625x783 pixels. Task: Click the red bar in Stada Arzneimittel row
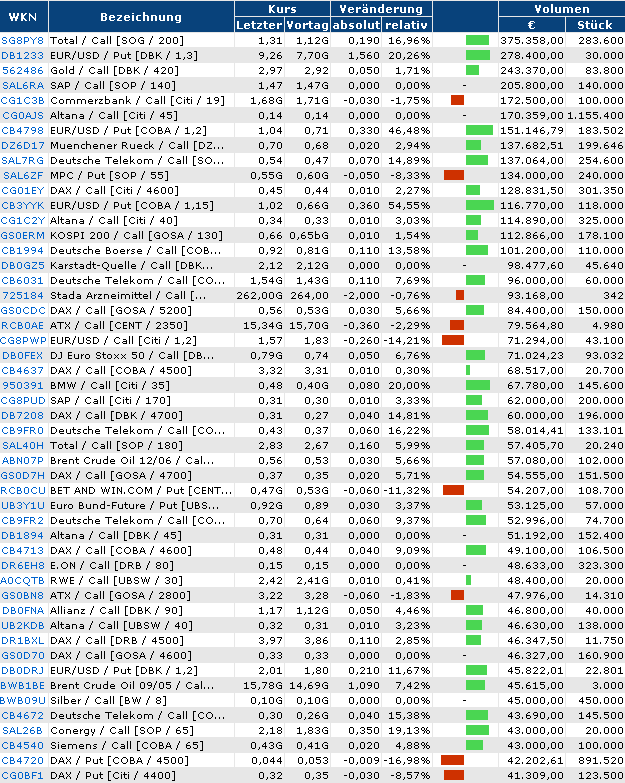[x=460, y=295]
